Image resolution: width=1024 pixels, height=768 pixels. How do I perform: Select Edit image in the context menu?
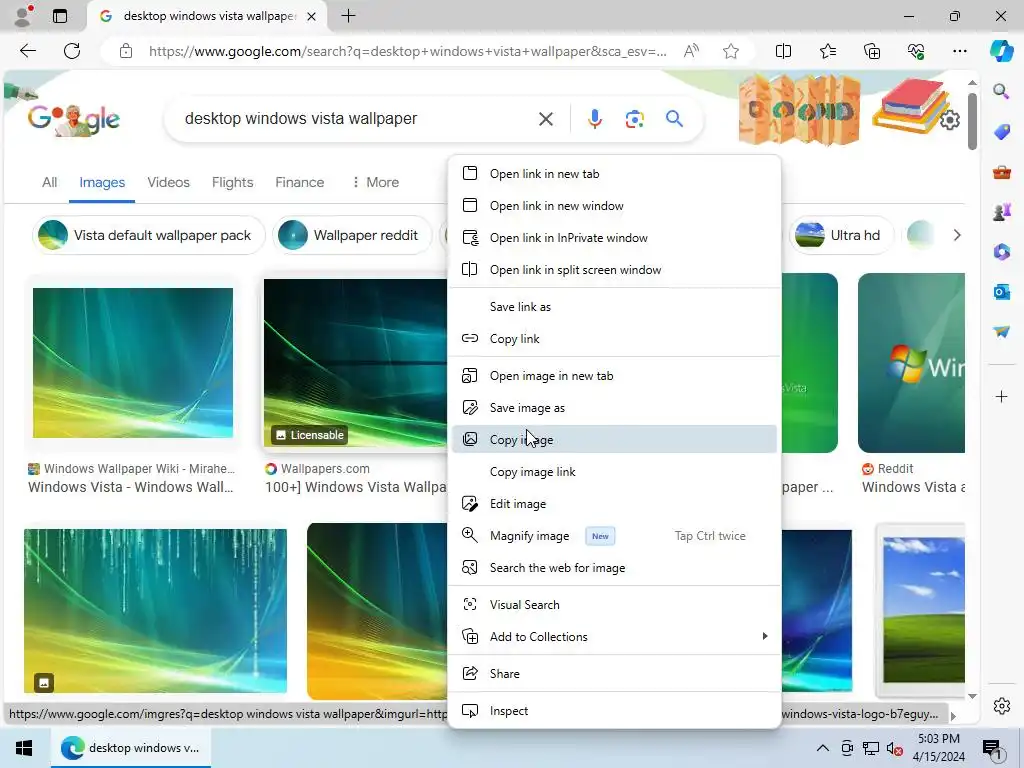tap(615, 504)
